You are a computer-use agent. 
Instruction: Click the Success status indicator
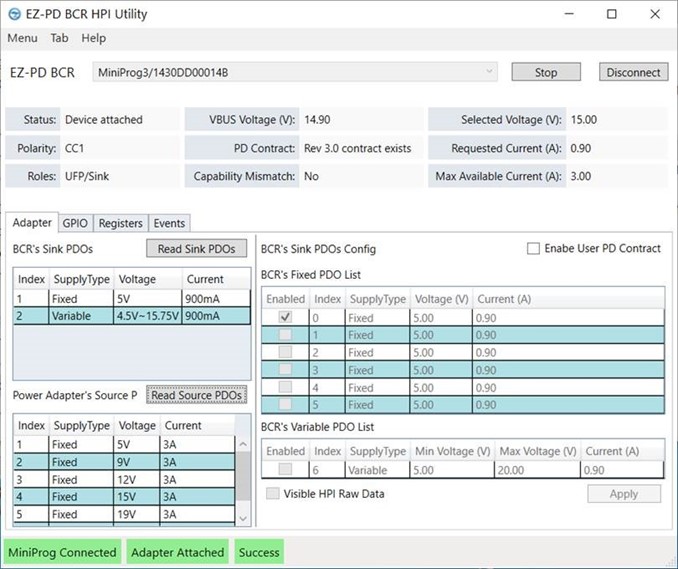point(259,552)
